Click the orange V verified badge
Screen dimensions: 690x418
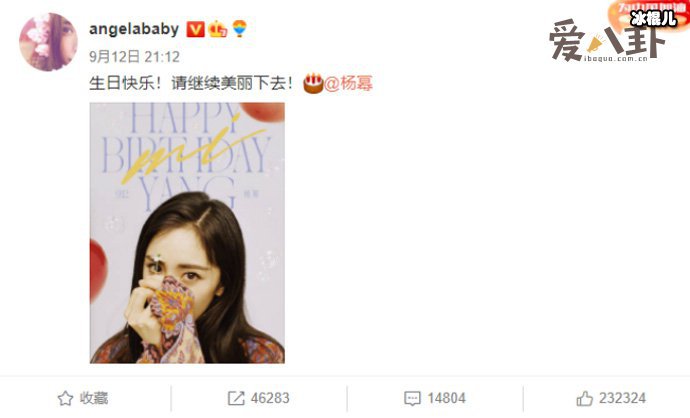coord(195,29)
